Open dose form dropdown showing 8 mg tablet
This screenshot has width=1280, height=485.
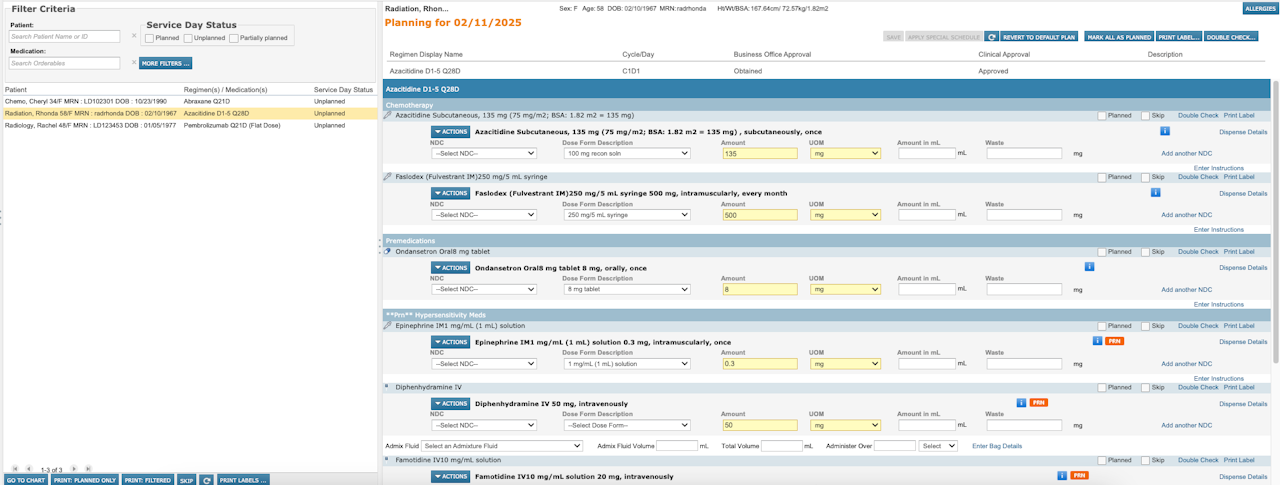[627, 289]
